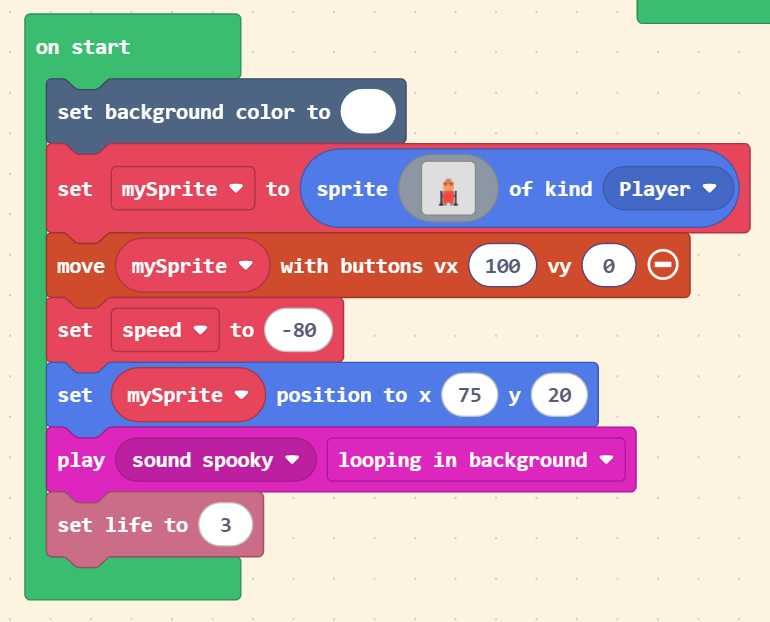Screen dimensions: 770x622
Task: Click the minus icon on the move block
Action: click(663, 265)
